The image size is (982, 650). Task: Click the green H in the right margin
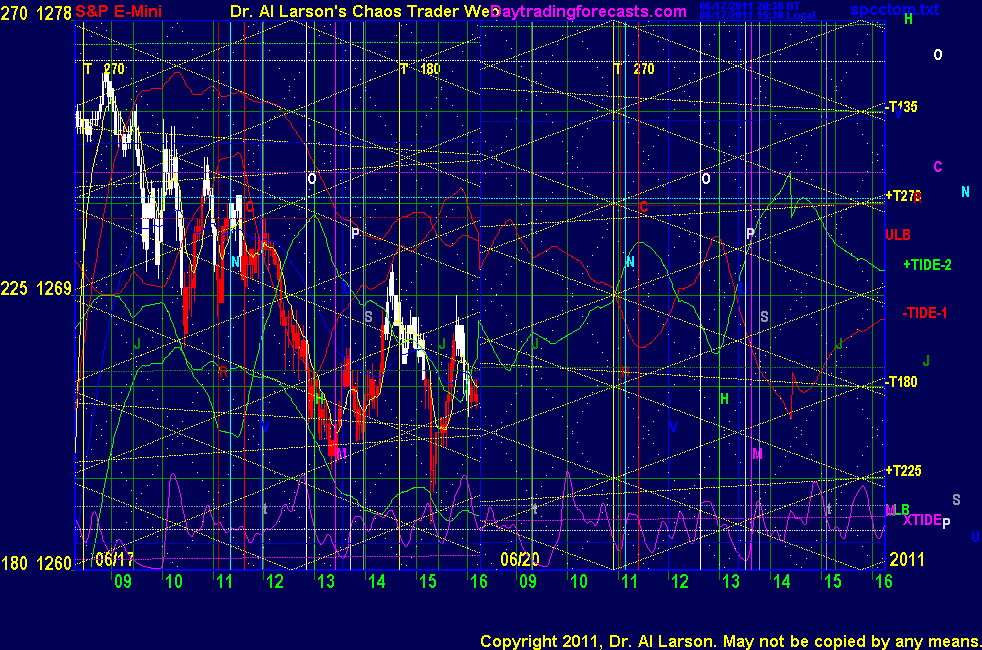pos(908,19)
